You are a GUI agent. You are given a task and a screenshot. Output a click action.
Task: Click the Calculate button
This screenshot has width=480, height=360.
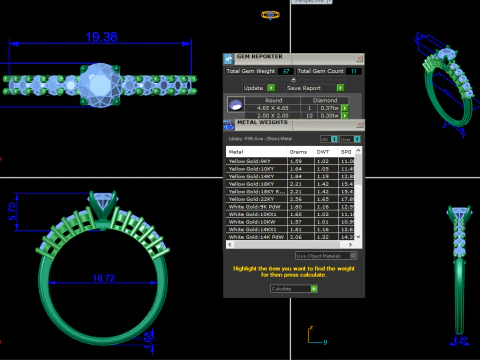coord(294,289)
